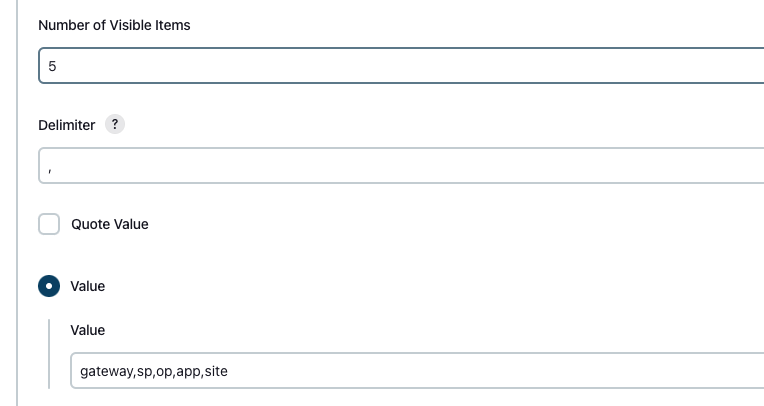Select the Value radio button
Screen dimensions: 764x406
tap(49, 286)
